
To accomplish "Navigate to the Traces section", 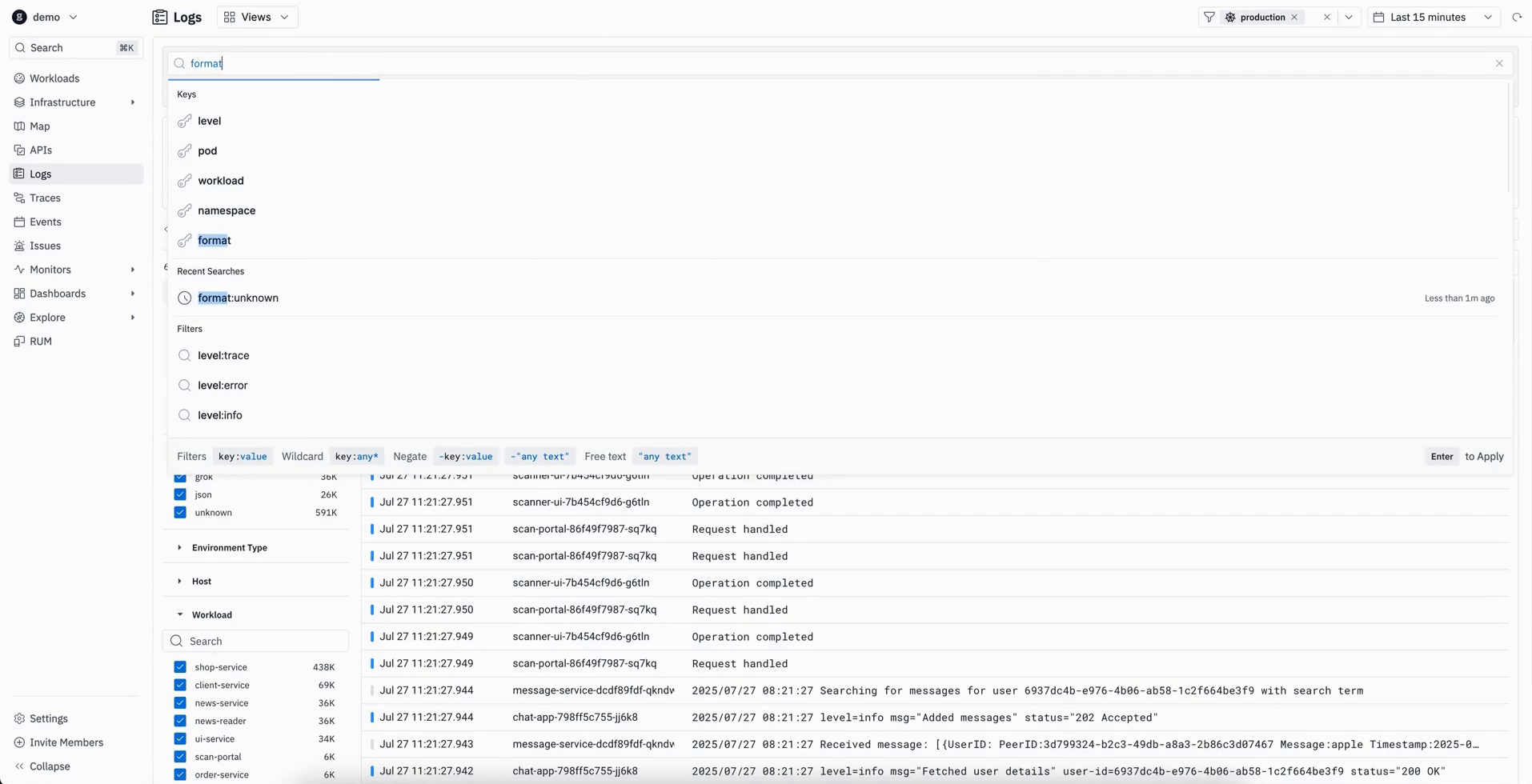I will pyautogui.click(x=46, y=198).
